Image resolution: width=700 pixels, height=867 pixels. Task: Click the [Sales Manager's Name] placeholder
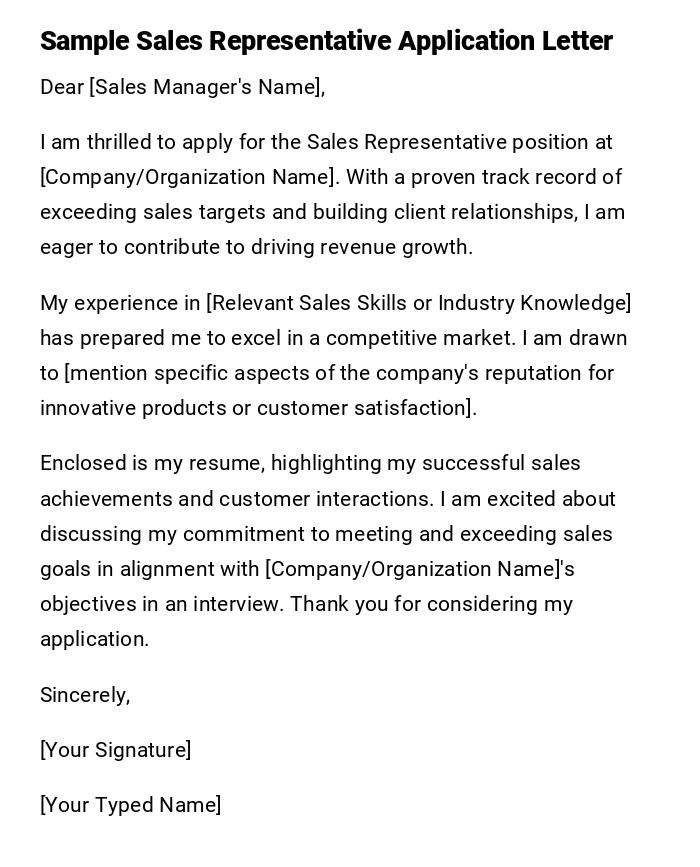tap(206, 88)
